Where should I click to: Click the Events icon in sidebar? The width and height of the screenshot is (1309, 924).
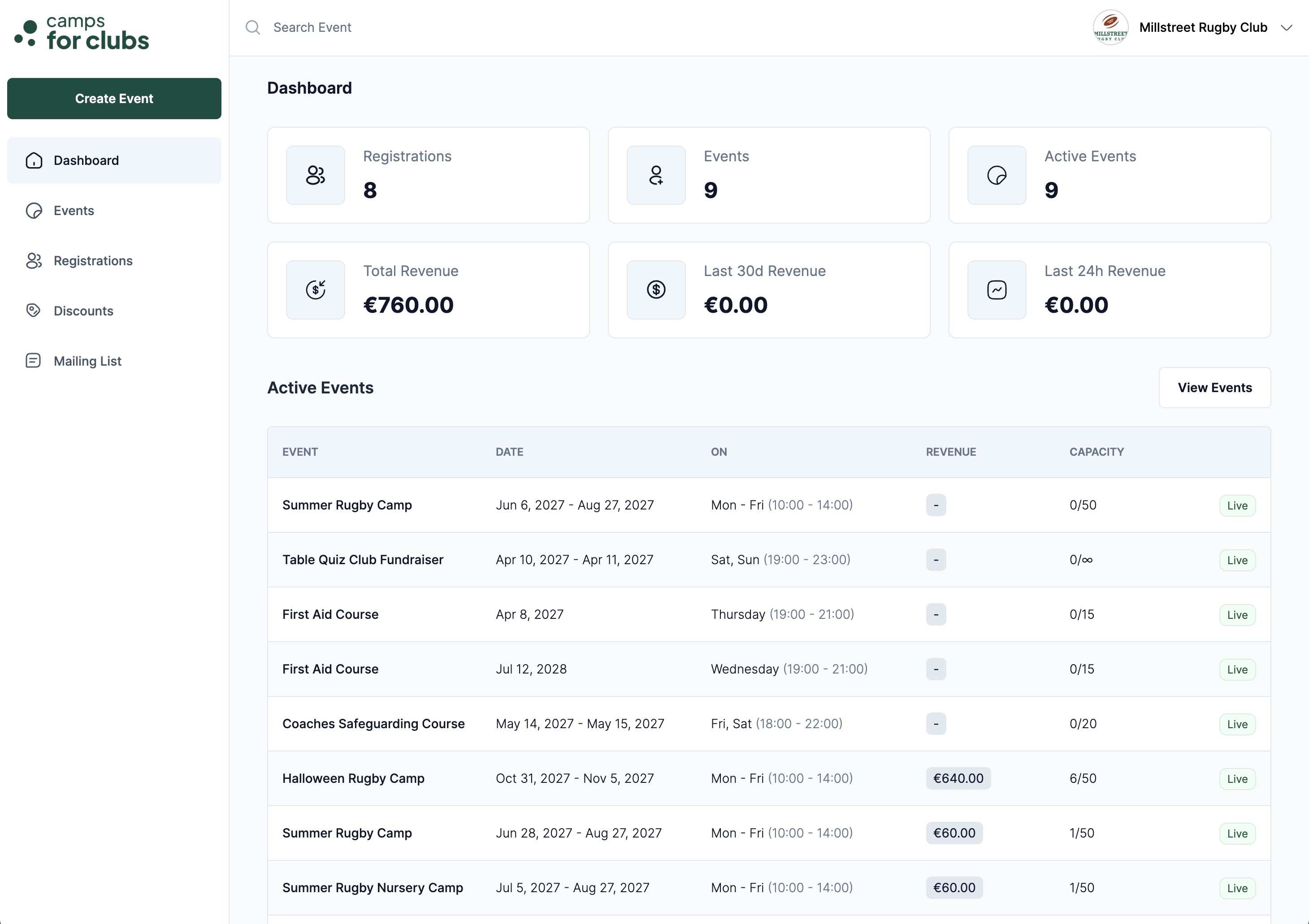[34, 211]
